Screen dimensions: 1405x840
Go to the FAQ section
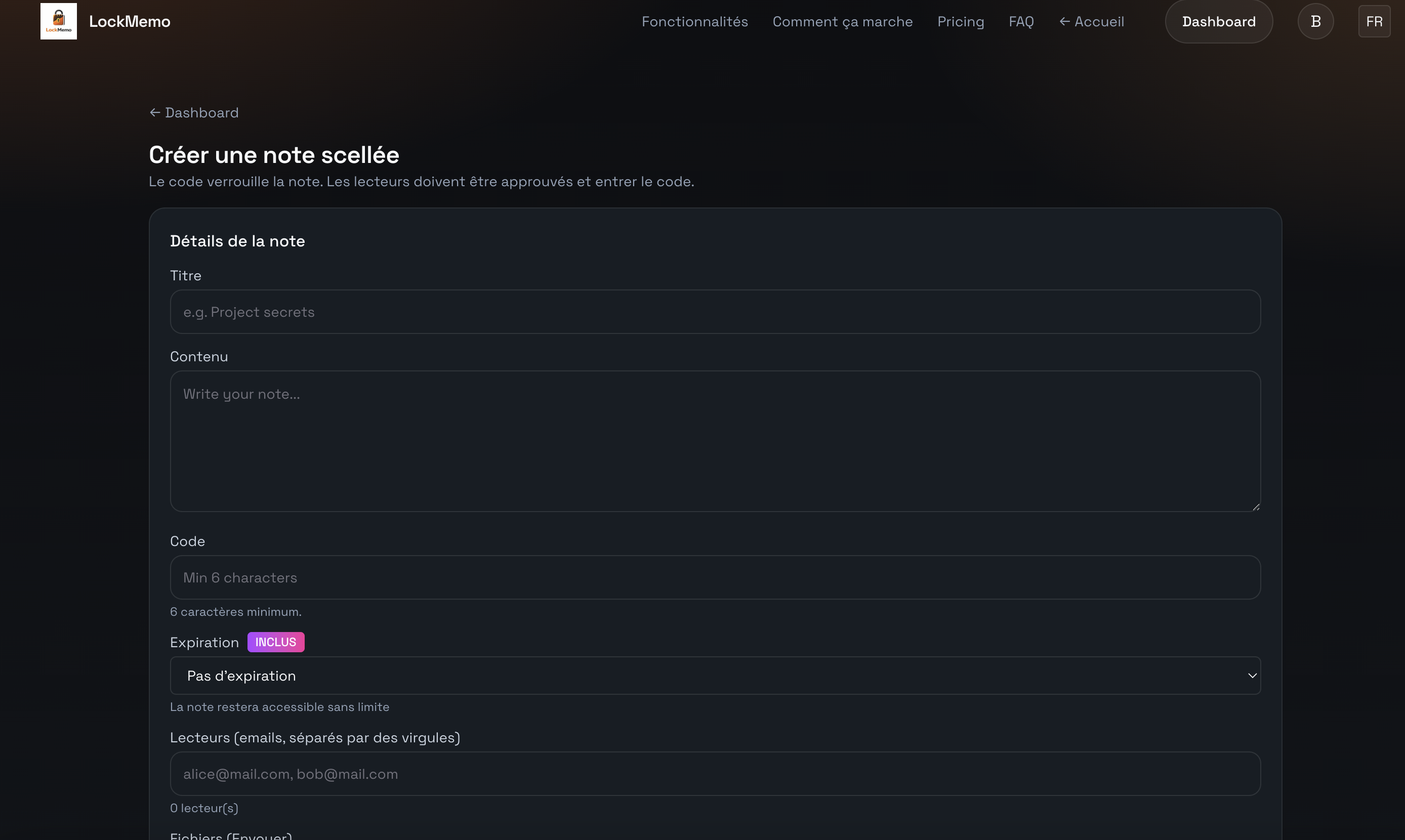click(x=1021, y=21)
